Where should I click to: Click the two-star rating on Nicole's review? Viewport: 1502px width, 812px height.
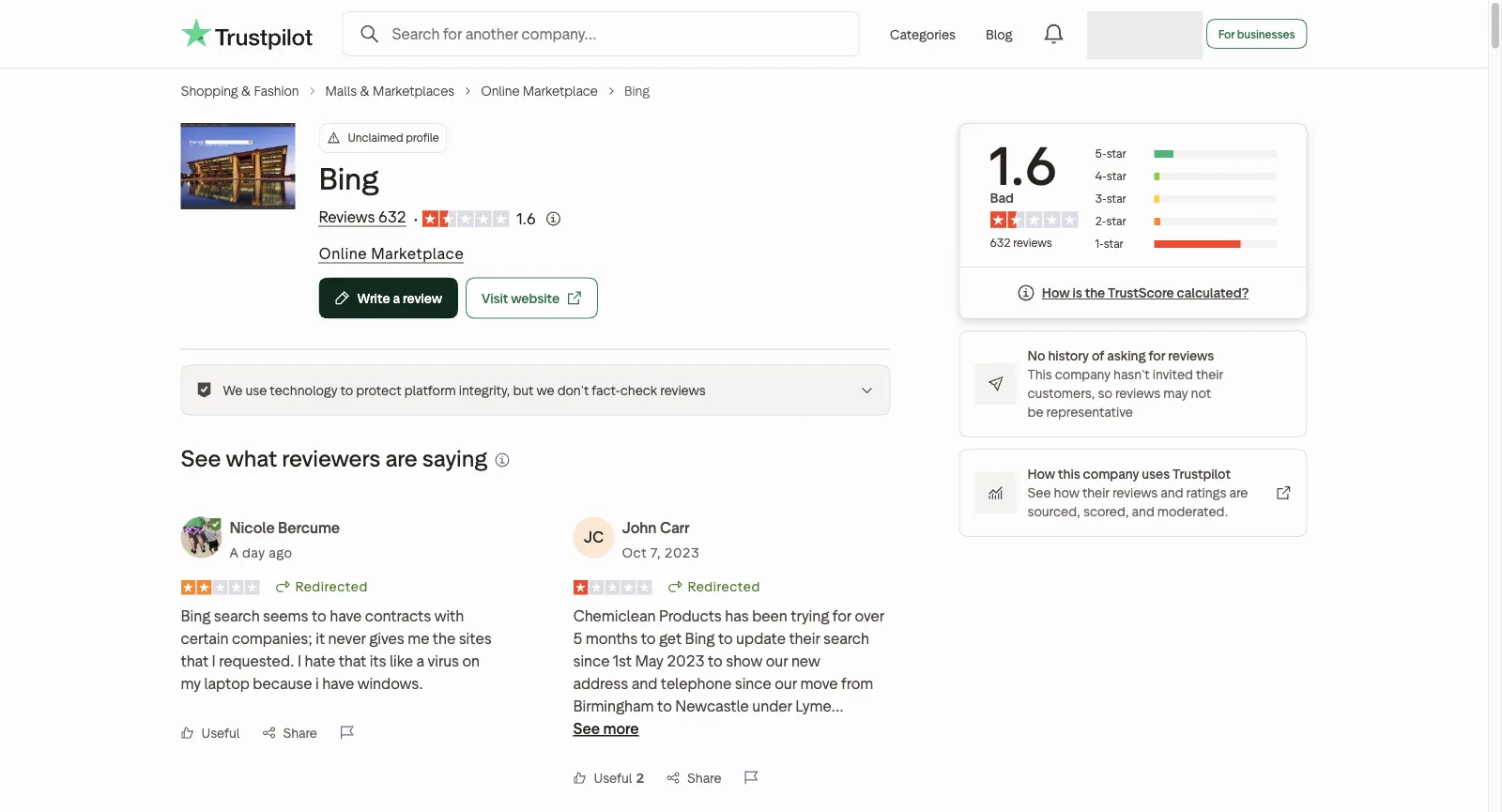pyautogui.click(x=220, y=587)
